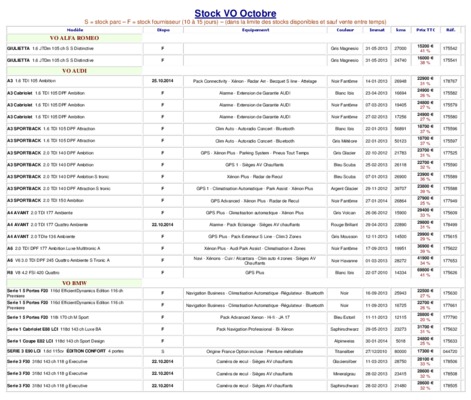Select the Dispo column header
This screenshot has width=471, height=400.
tap(163, 30)
